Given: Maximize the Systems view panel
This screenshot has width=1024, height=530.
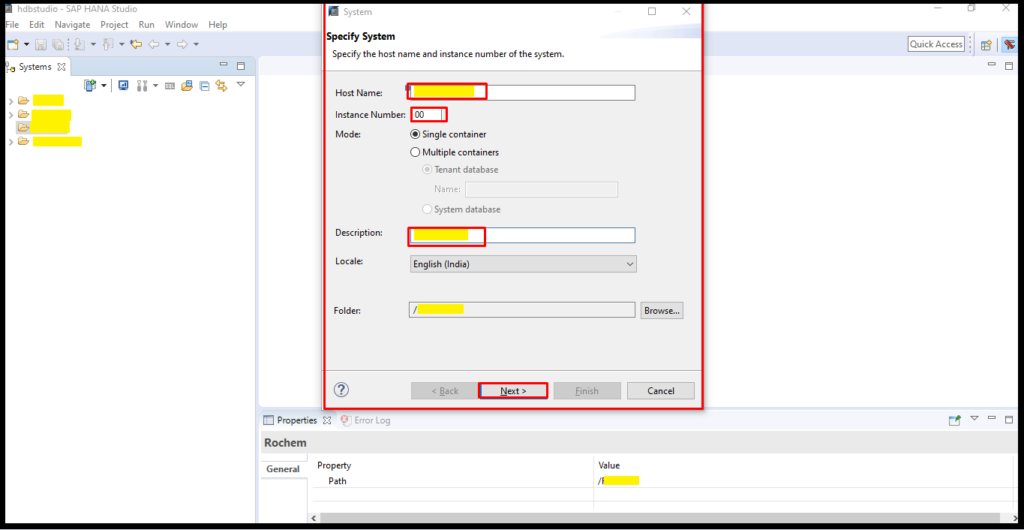Looking at the screenshot, I should pyautogui.click(x=240, y=66).
